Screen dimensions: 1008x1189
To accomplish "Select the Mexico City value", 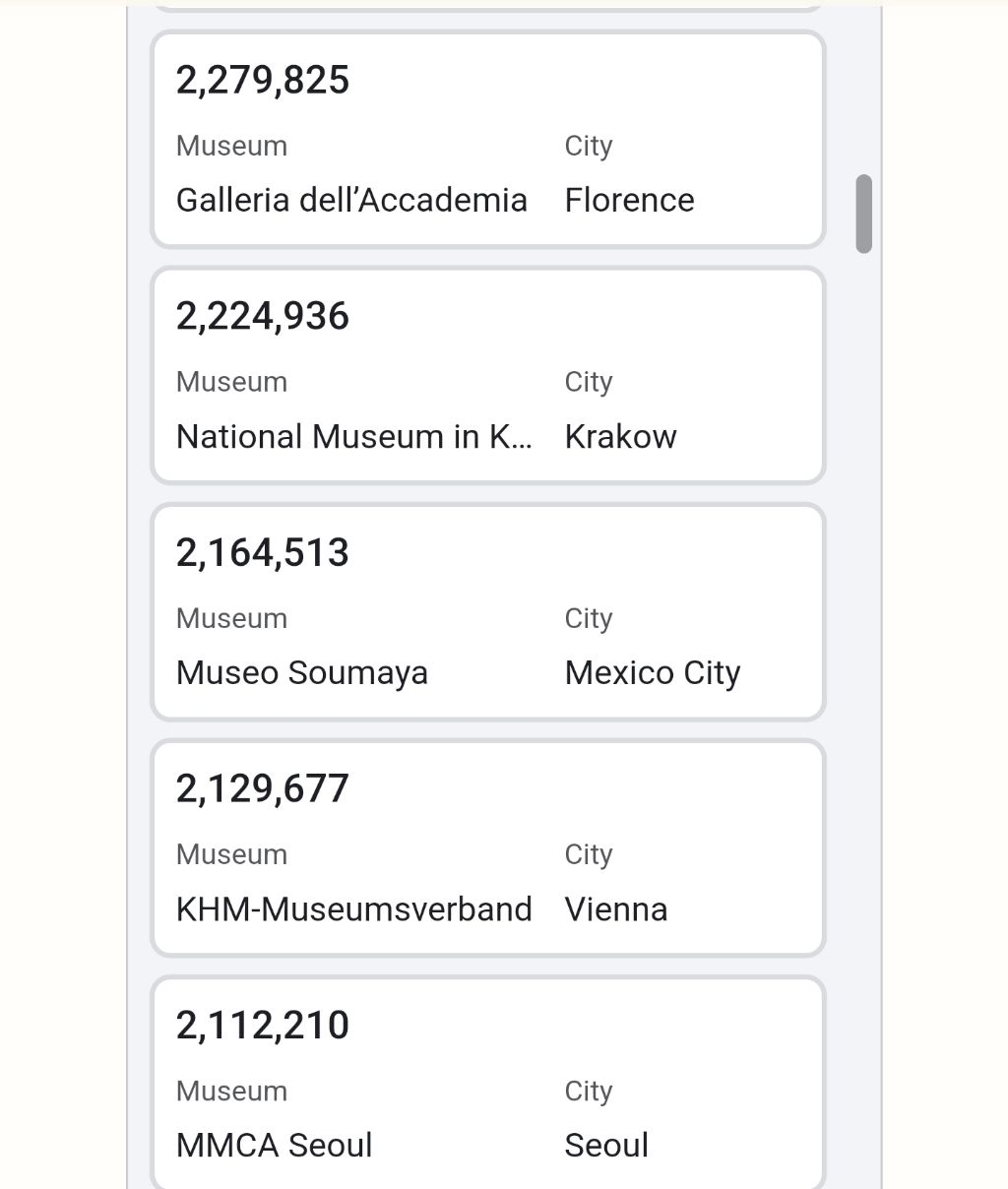I will point(652,673).
